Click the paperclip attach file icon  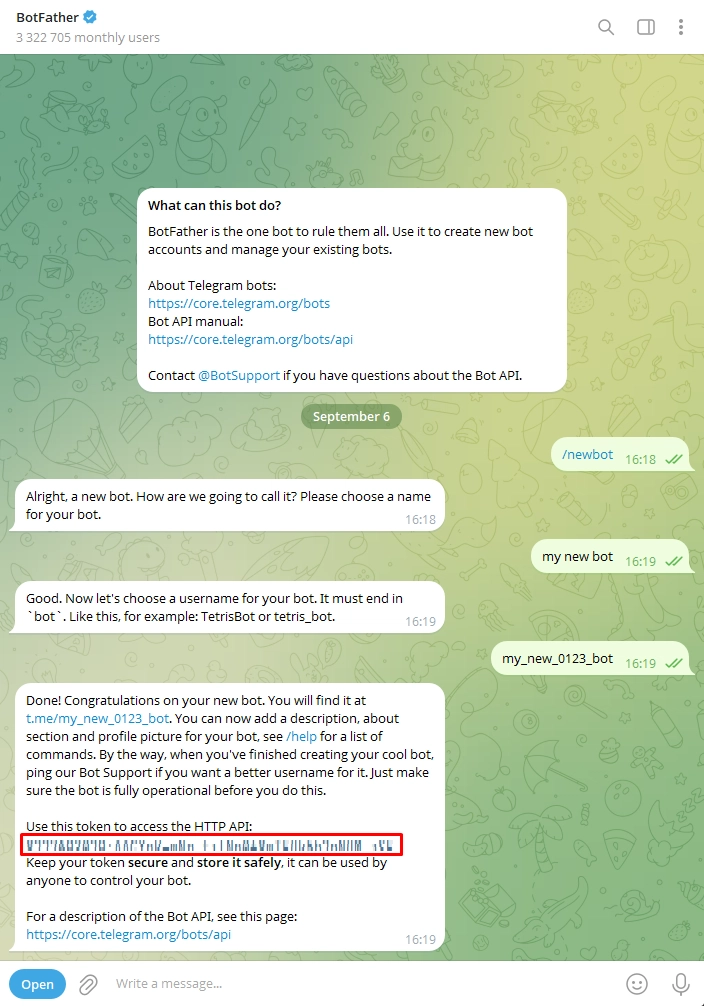point(88,984)
